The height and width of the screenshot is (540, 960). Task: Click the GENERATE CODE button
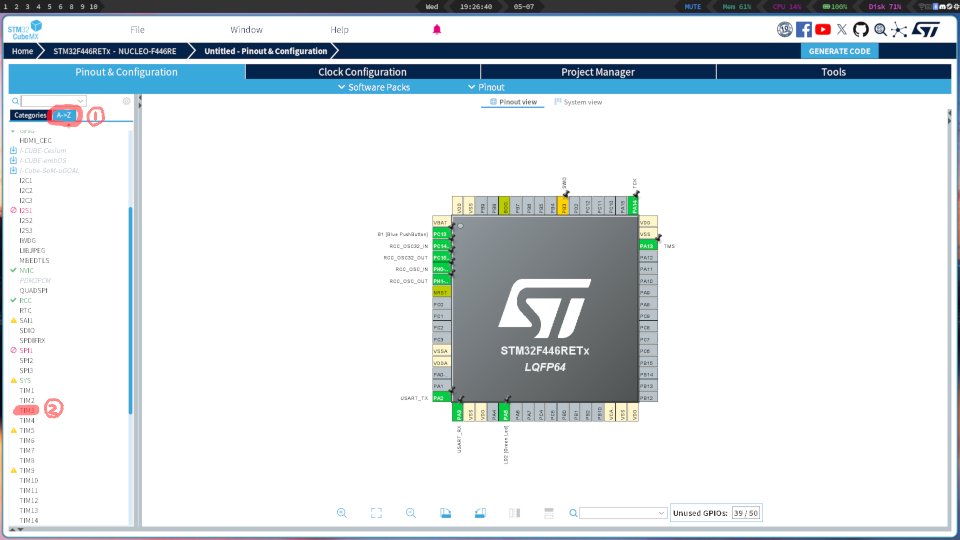(x=839, y=51)
